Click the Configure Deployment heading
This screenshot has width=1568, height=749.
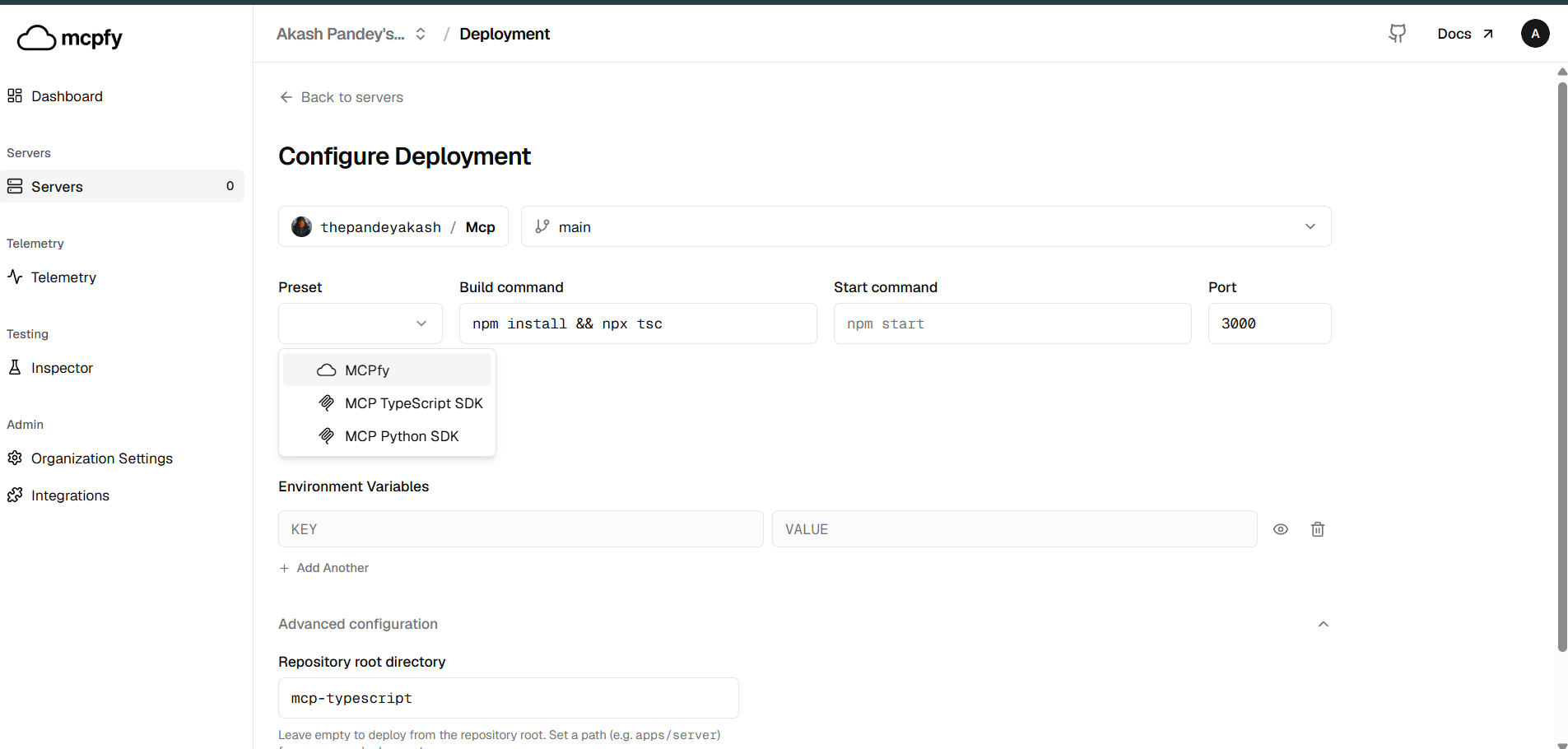(x=404, y=156)
